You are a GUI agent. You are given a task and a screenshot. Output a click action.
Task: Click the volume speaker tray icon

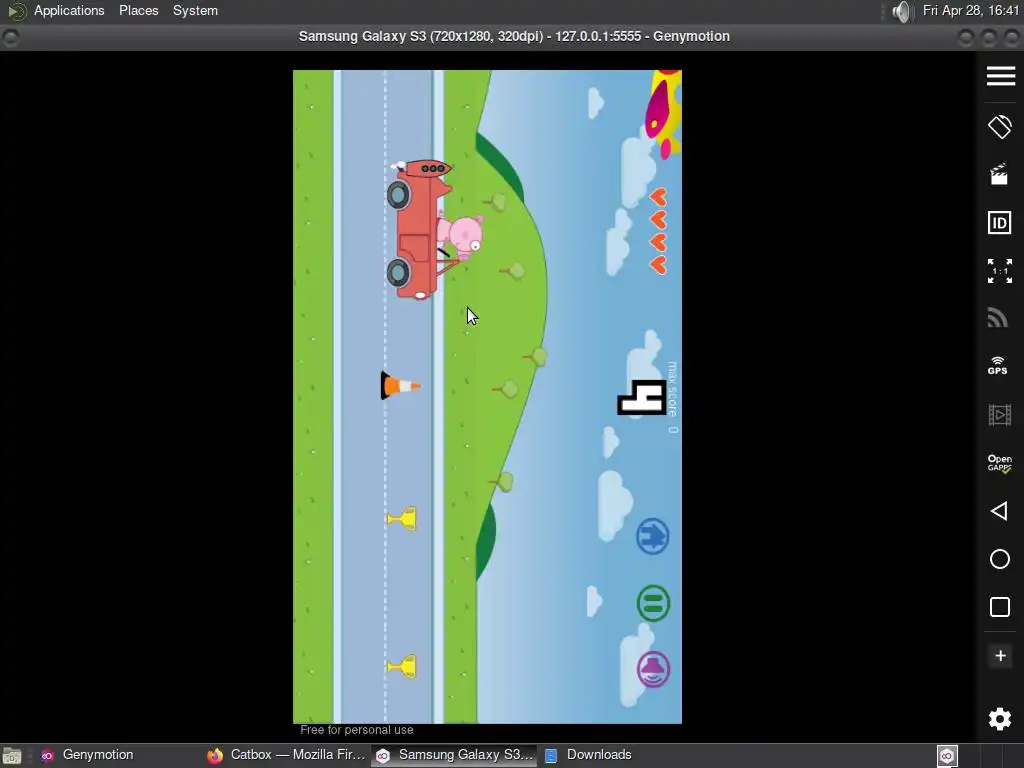pyautogui.click(x=901, y=11)
